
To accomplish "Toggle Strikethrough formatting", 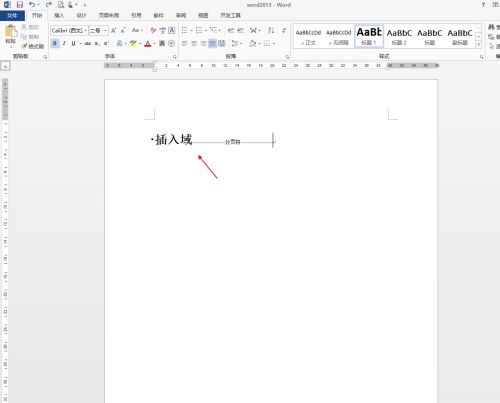I will [88, 43].
